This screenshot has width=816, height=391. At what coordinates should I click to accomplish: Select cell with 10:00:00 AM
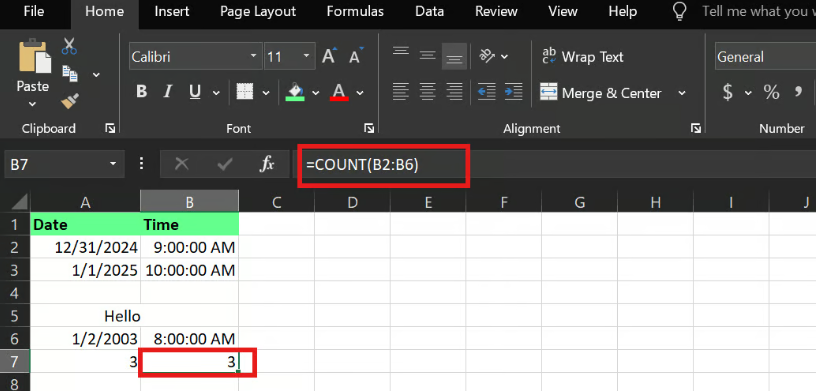tap(189, 270)
